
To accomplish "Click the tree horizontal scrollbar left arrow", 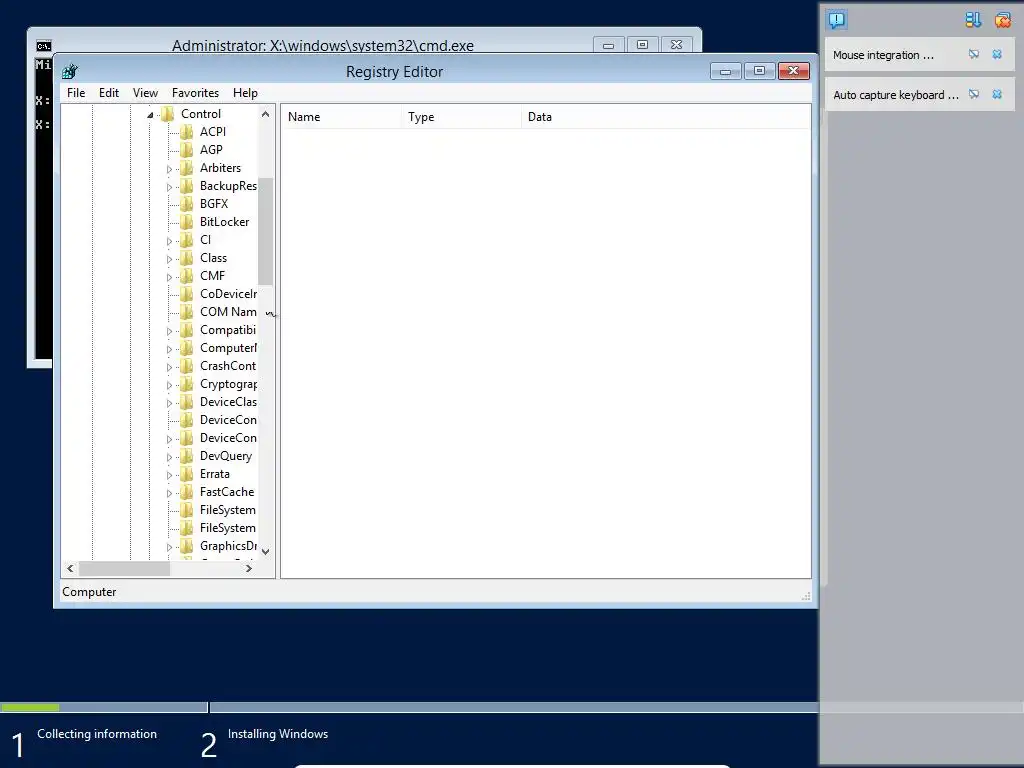I will click(x=71, y=569).
